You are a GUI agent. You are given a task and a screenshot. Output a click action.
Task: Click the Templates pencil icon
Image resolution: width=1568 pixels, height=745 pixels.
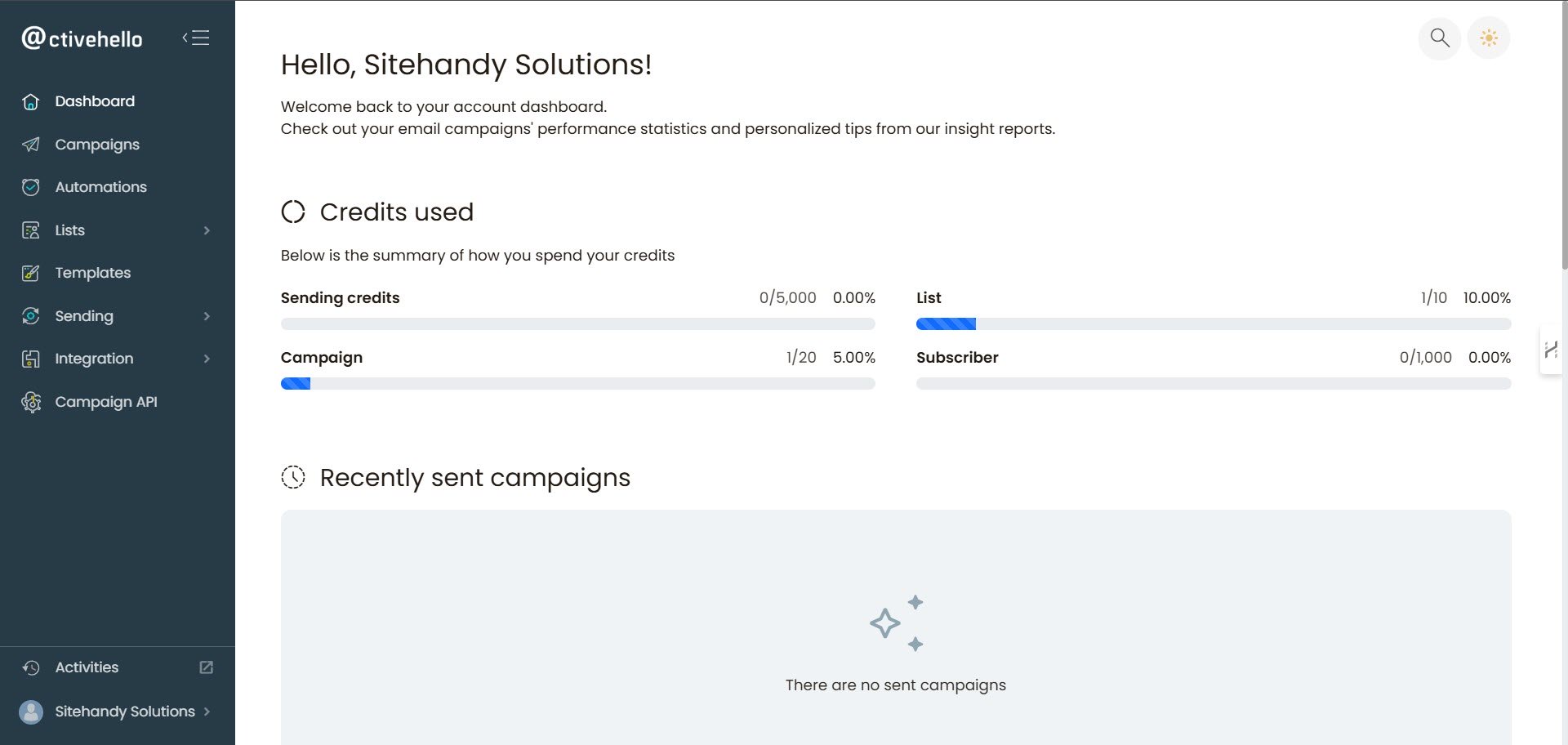31,273
